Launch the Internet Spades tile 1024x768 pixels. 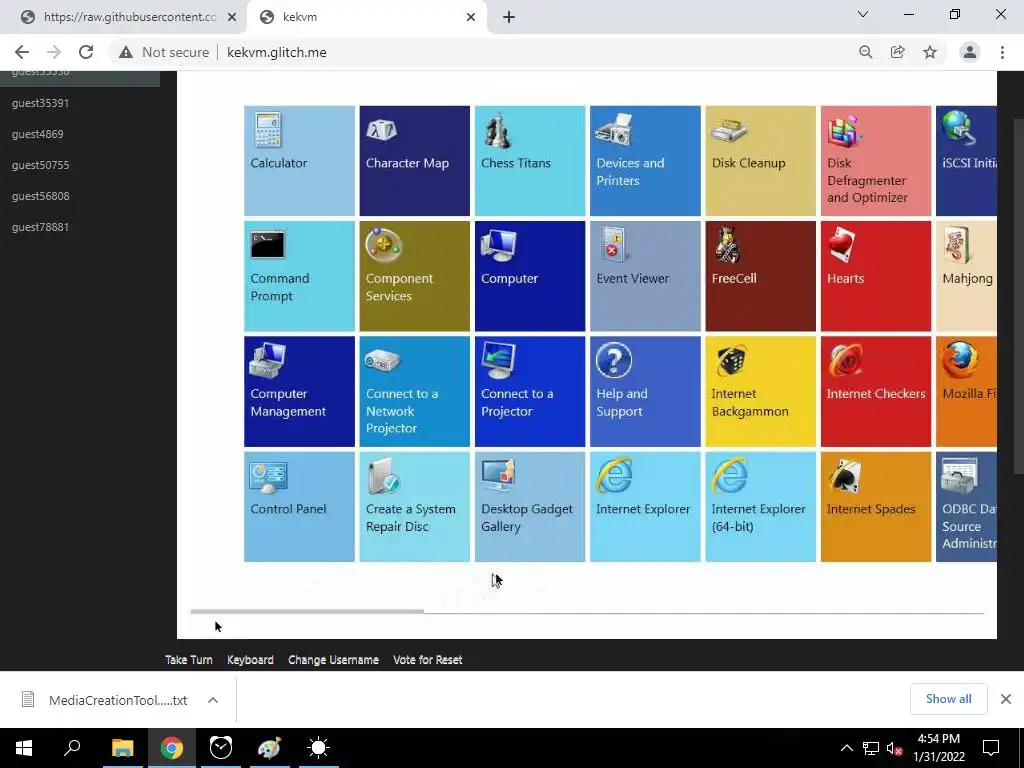(x=876, y=507)
